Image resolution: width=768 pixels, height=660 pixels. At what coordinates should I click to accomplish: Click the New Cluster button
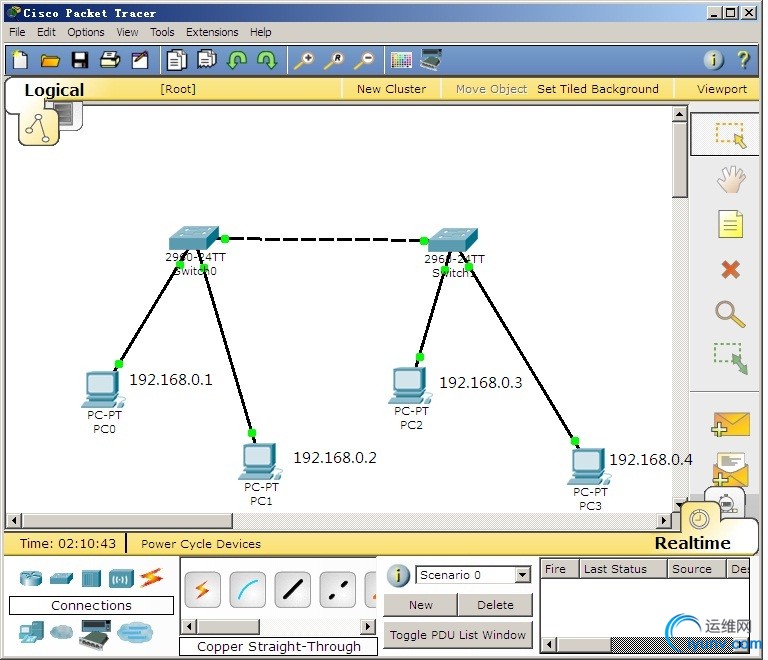coord(391,89)
